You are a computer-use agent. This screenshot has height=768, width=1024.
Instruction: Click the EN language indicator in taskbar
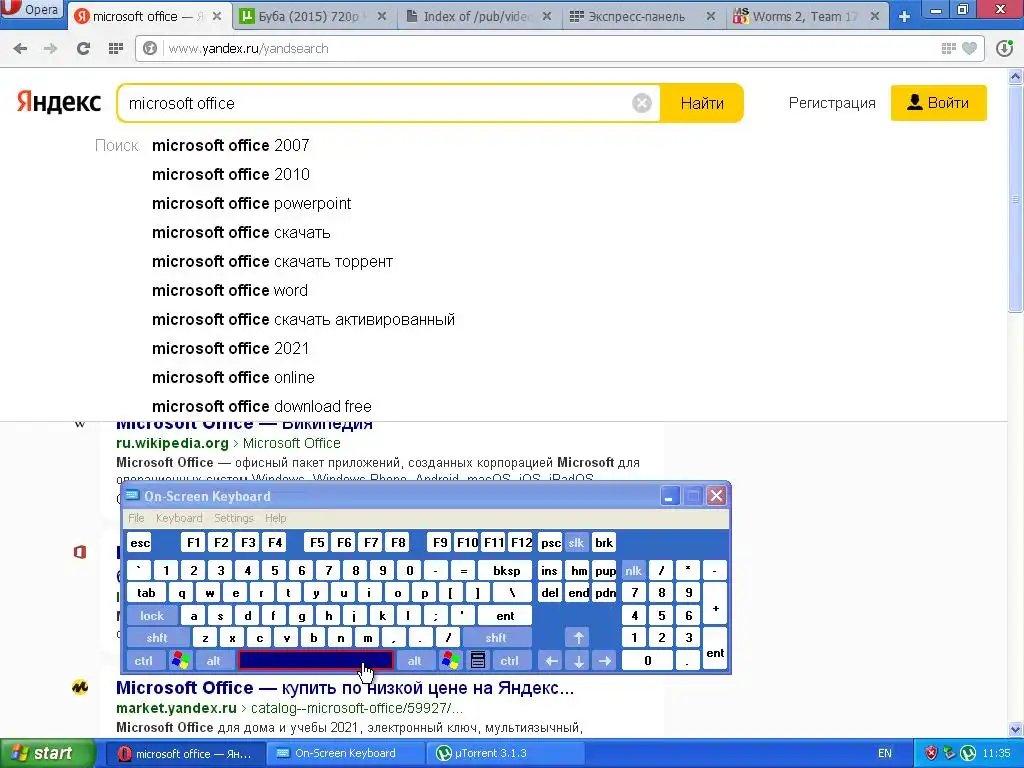point(885,753)
